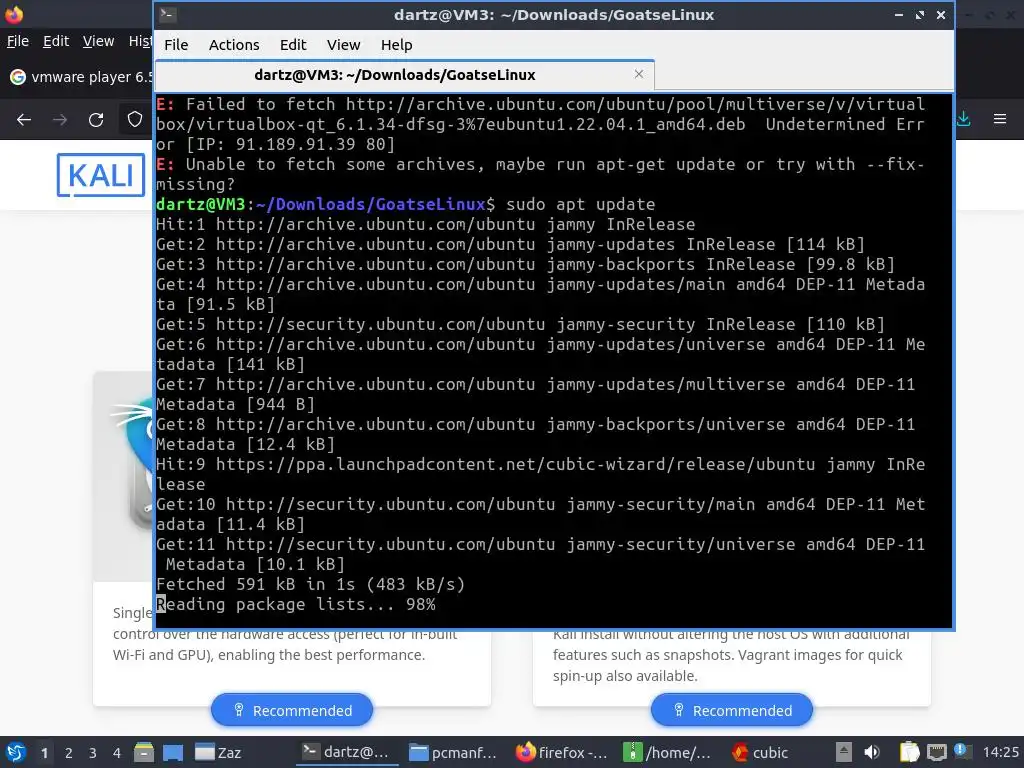Open the Zaz taskbar entry
1024x768 pixels.
coord(219,752)
